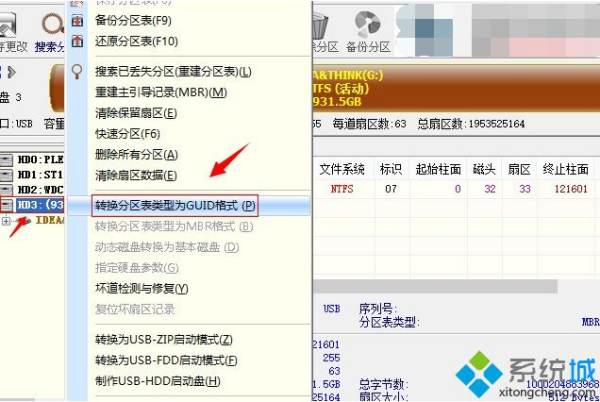Image resolution: width=600 pixels, height=402 pixels.
Task: Open 快速分区(F6) from the menu
Action: point(127,134)
